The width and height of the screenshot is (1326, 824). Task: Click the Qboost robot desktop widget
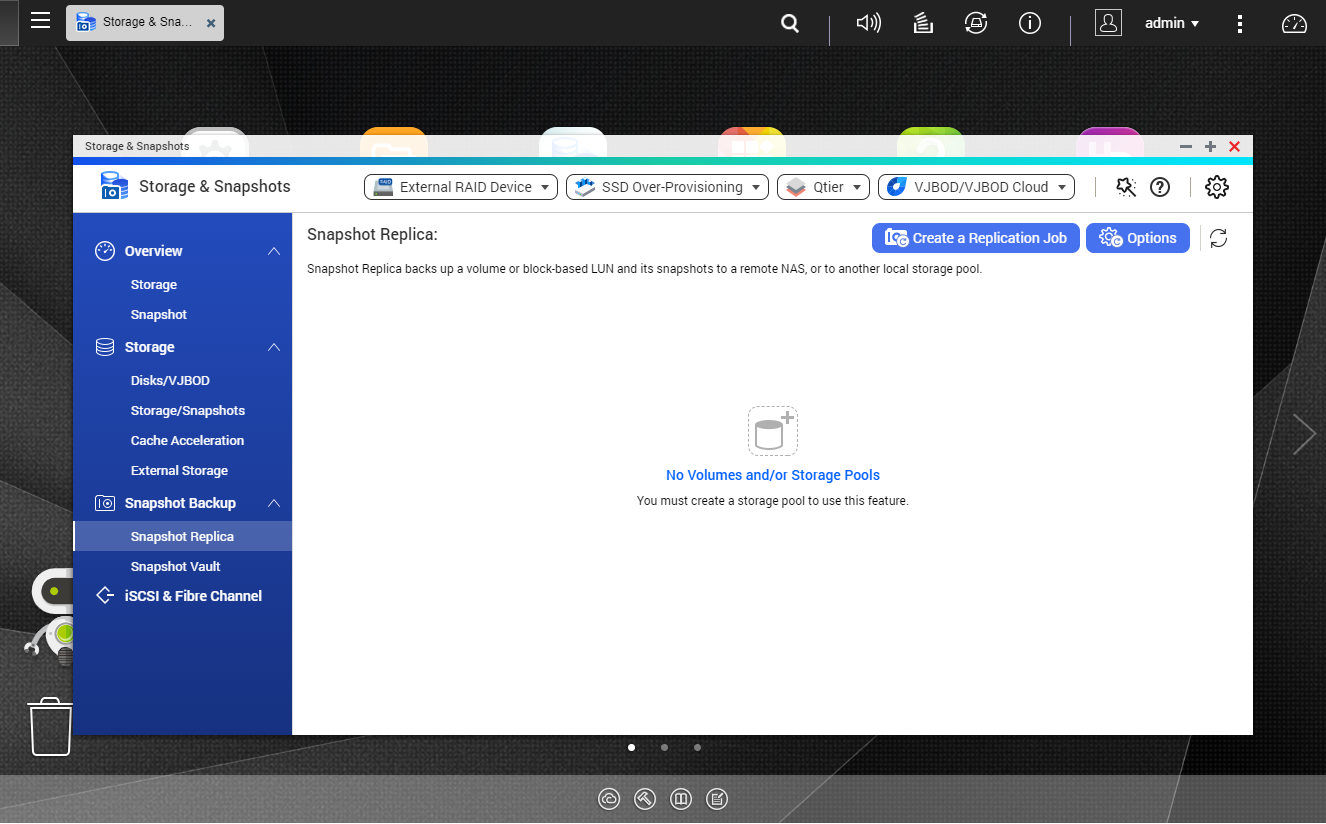click(x=51, y=615)
